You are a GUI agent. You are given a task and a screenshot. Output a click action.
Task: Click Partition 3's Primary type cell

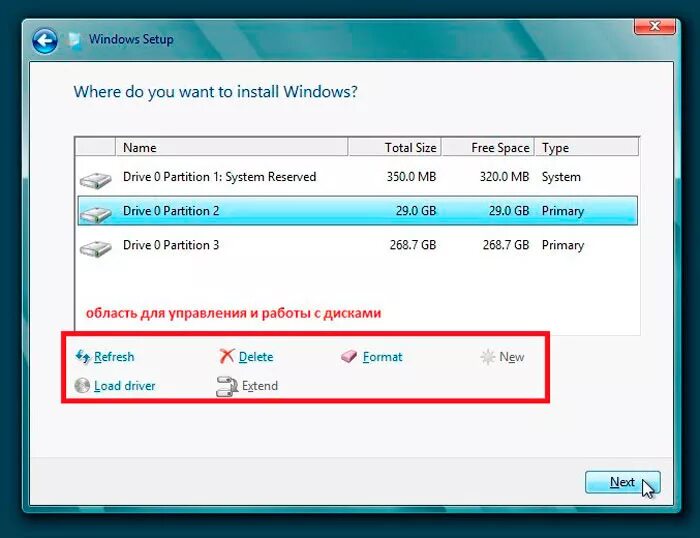[562, 245]
